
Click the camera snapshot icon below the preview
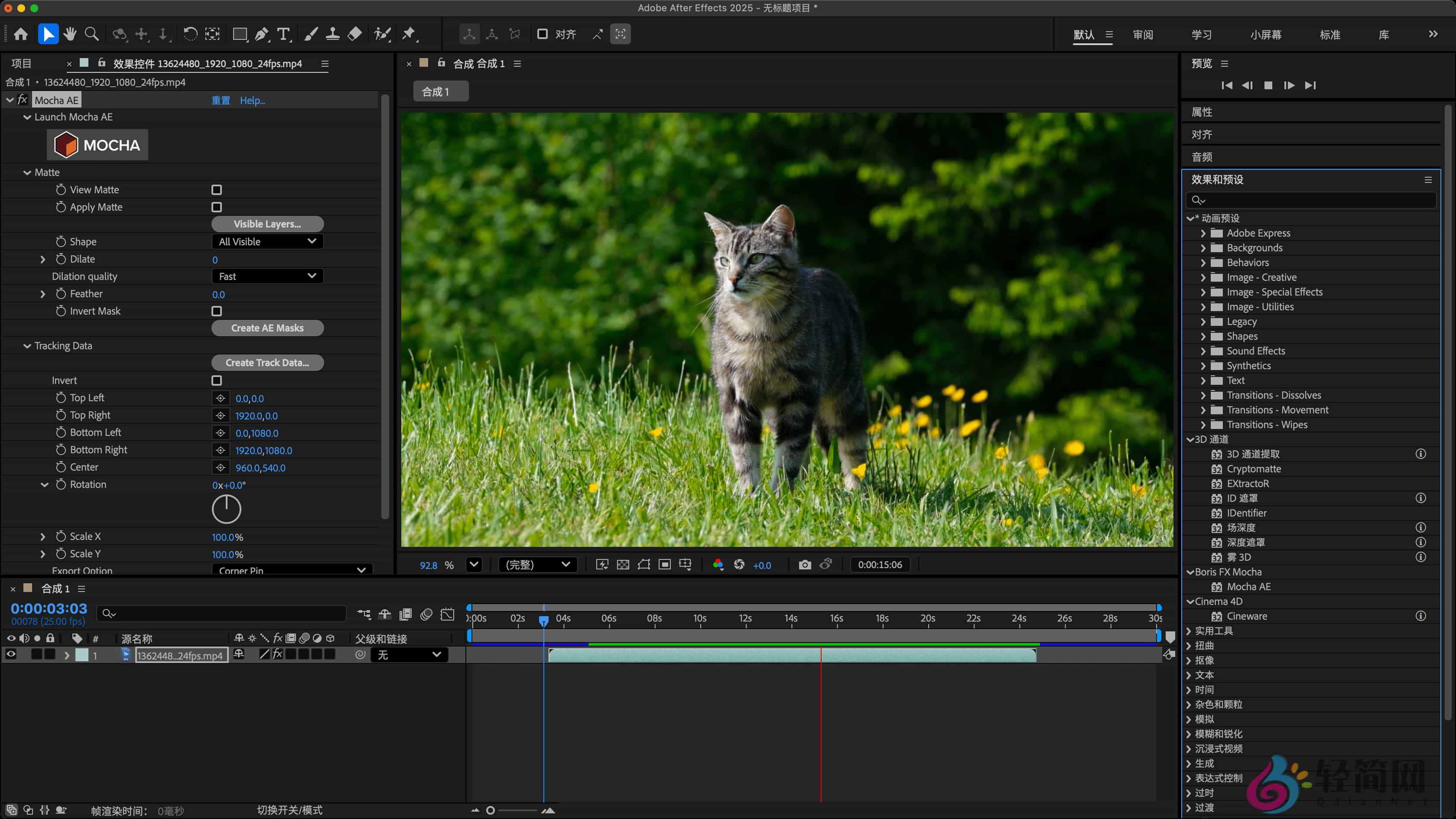click(804, 565)
